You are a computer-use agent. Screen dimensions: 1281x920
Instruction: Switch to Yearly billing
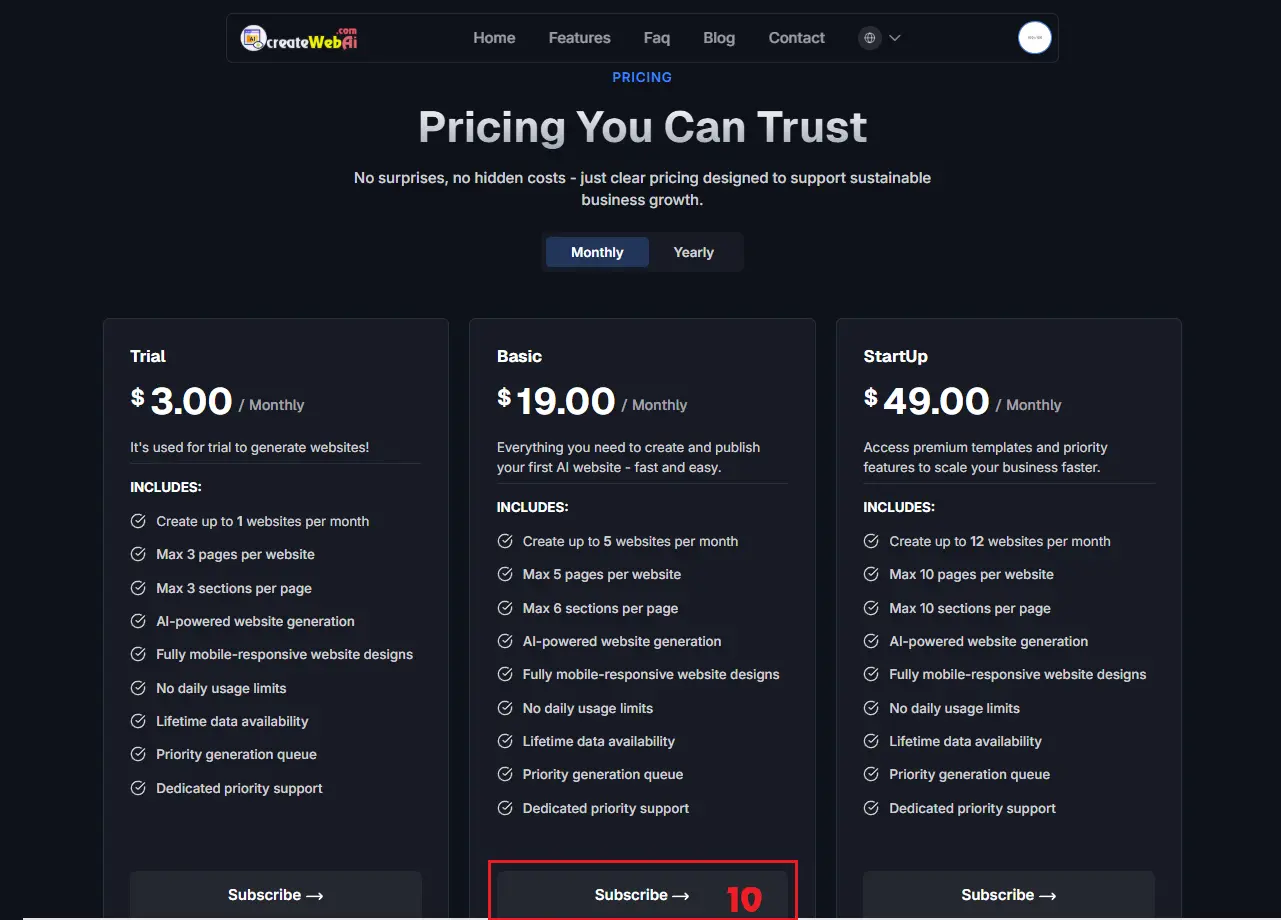click(693, 252)
